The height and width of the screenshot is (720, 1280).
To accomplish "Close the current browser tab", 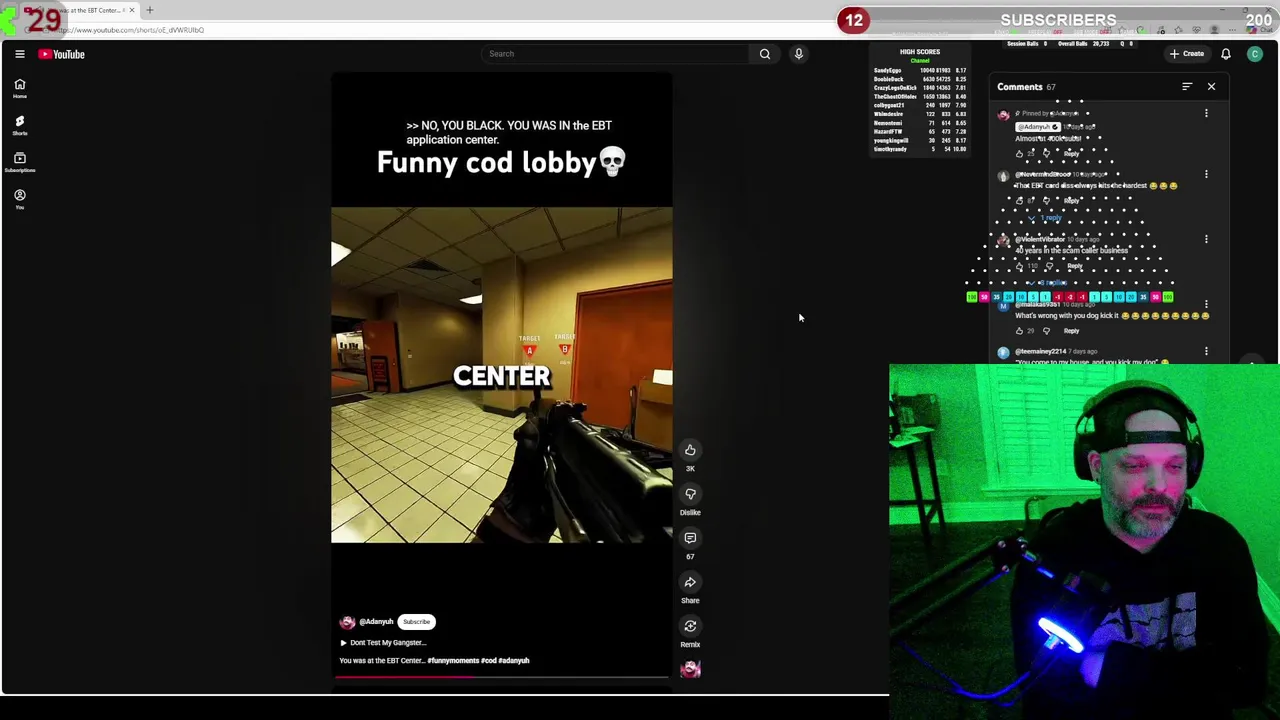I will click(x=130, y=10).
